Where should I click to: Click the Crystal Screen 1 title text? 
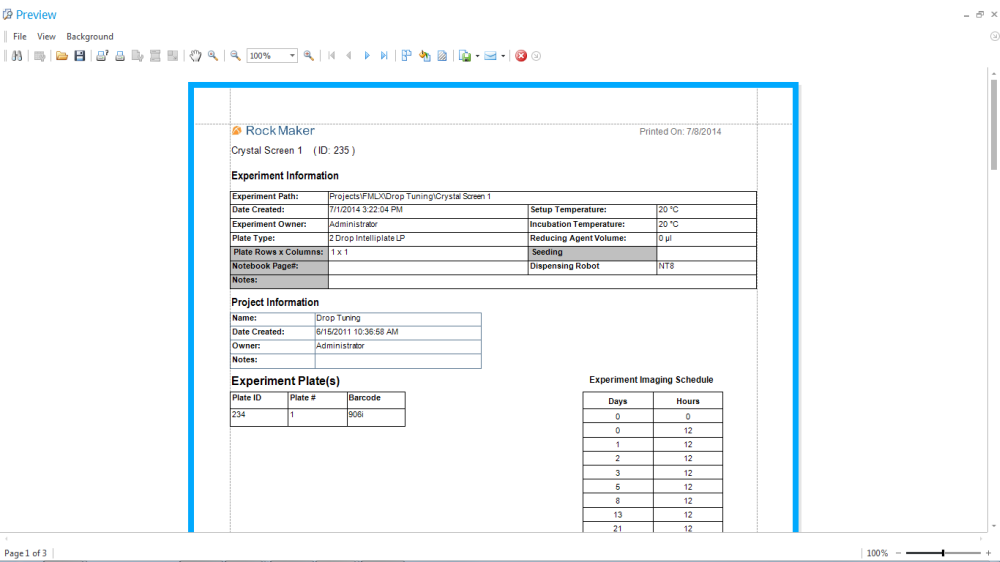click(x=267, y=151)
